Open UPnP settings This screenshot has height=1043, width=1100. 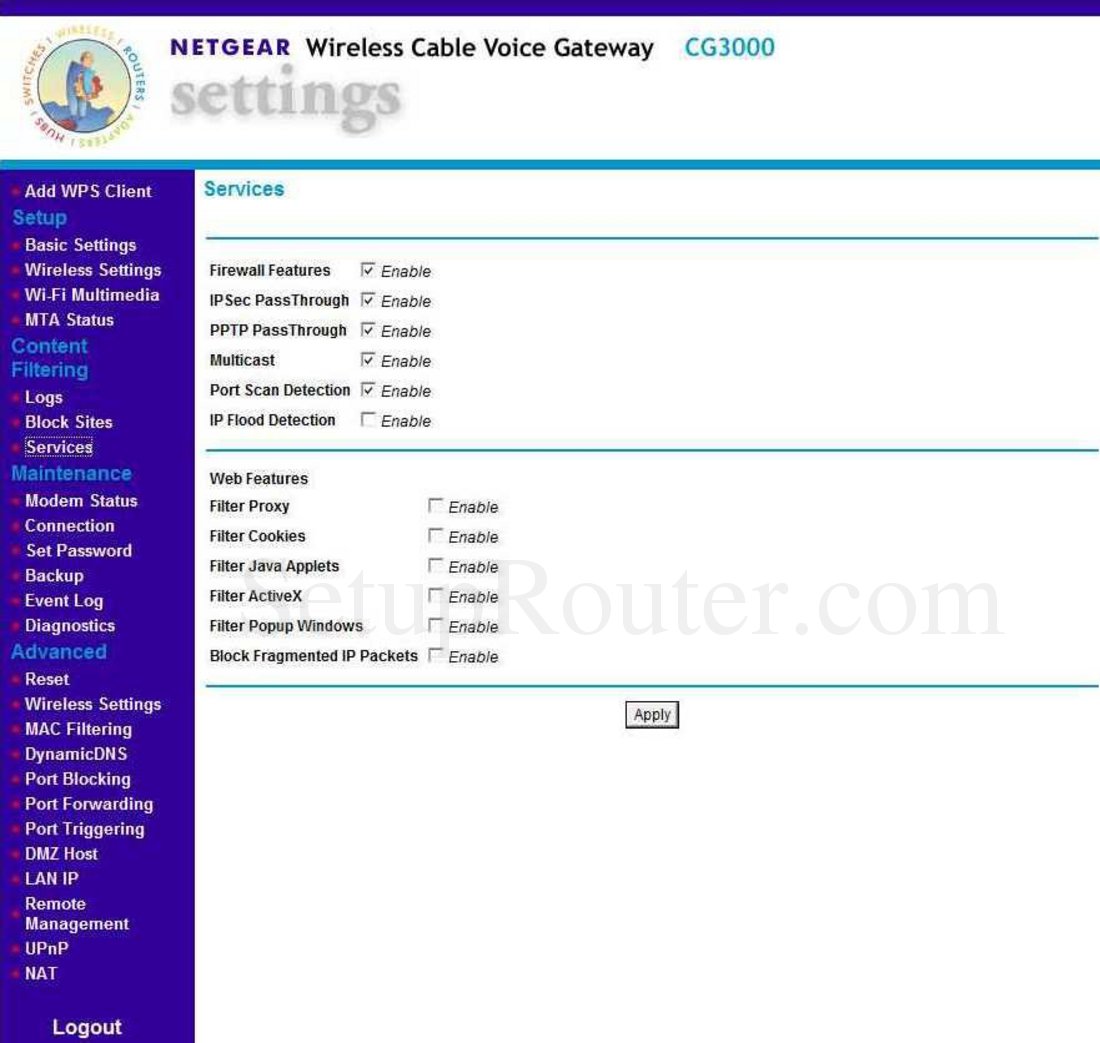click(46, 949)
